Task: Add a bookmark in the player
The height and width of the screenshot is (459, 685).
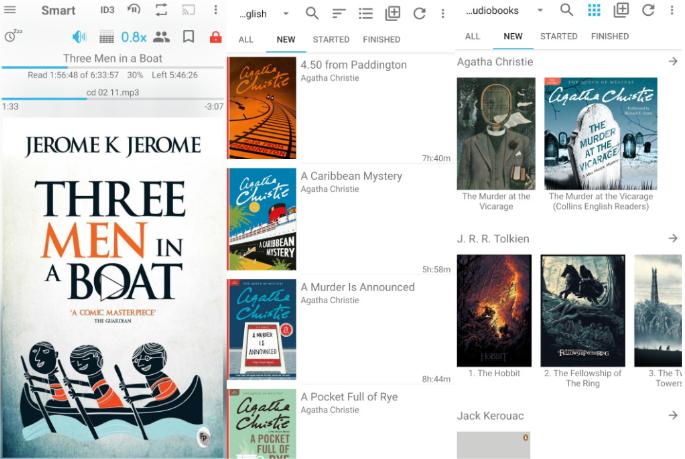Action: [188, 37]
